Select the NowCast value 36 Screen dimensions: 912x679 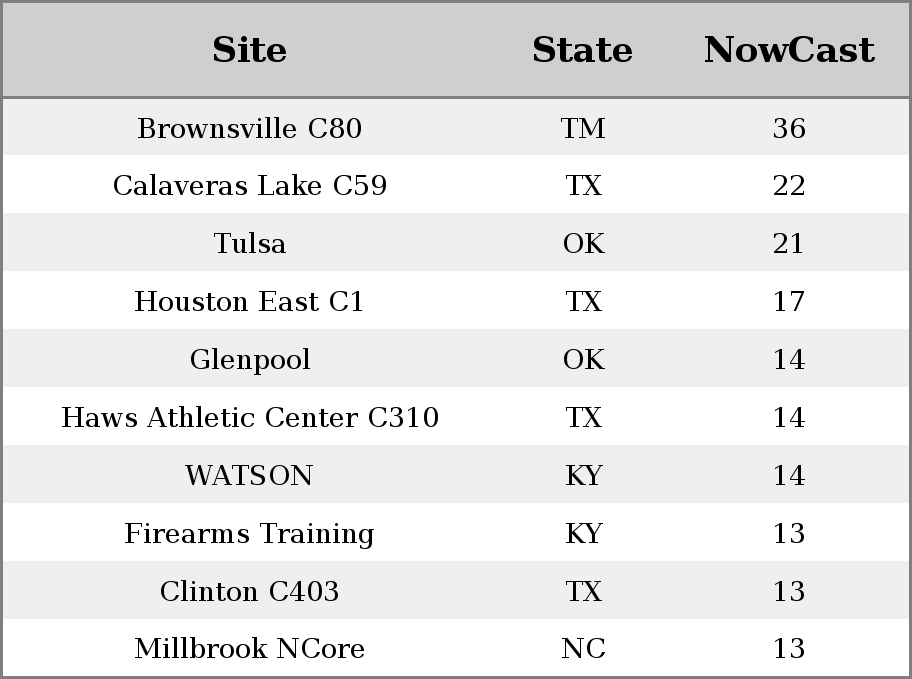pos(789,128)
